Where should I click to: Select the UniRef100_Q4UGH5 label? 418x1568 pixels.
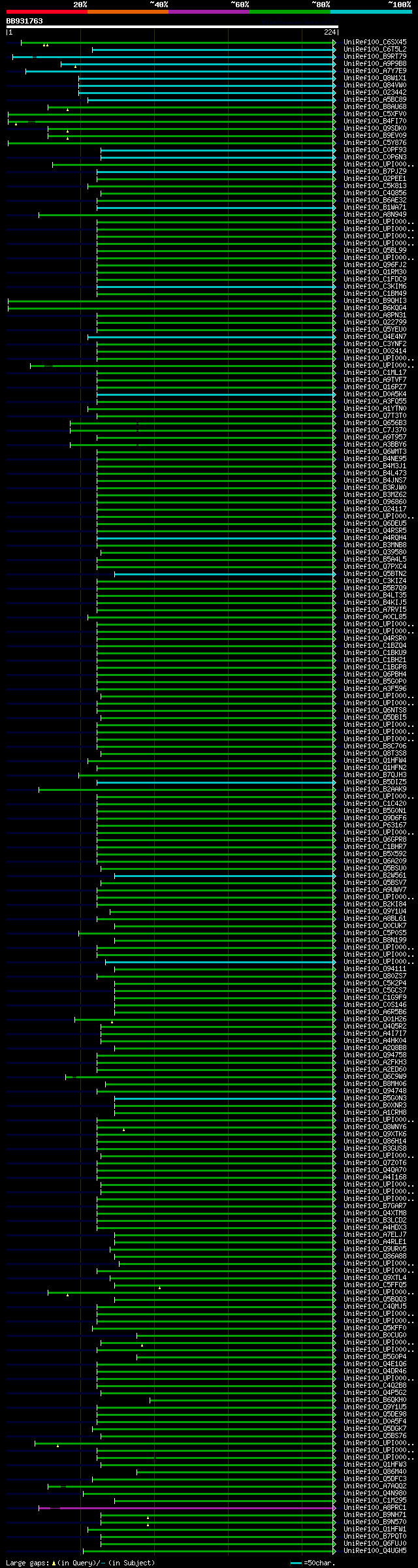pyautogui.click(x=375, y=1551)
